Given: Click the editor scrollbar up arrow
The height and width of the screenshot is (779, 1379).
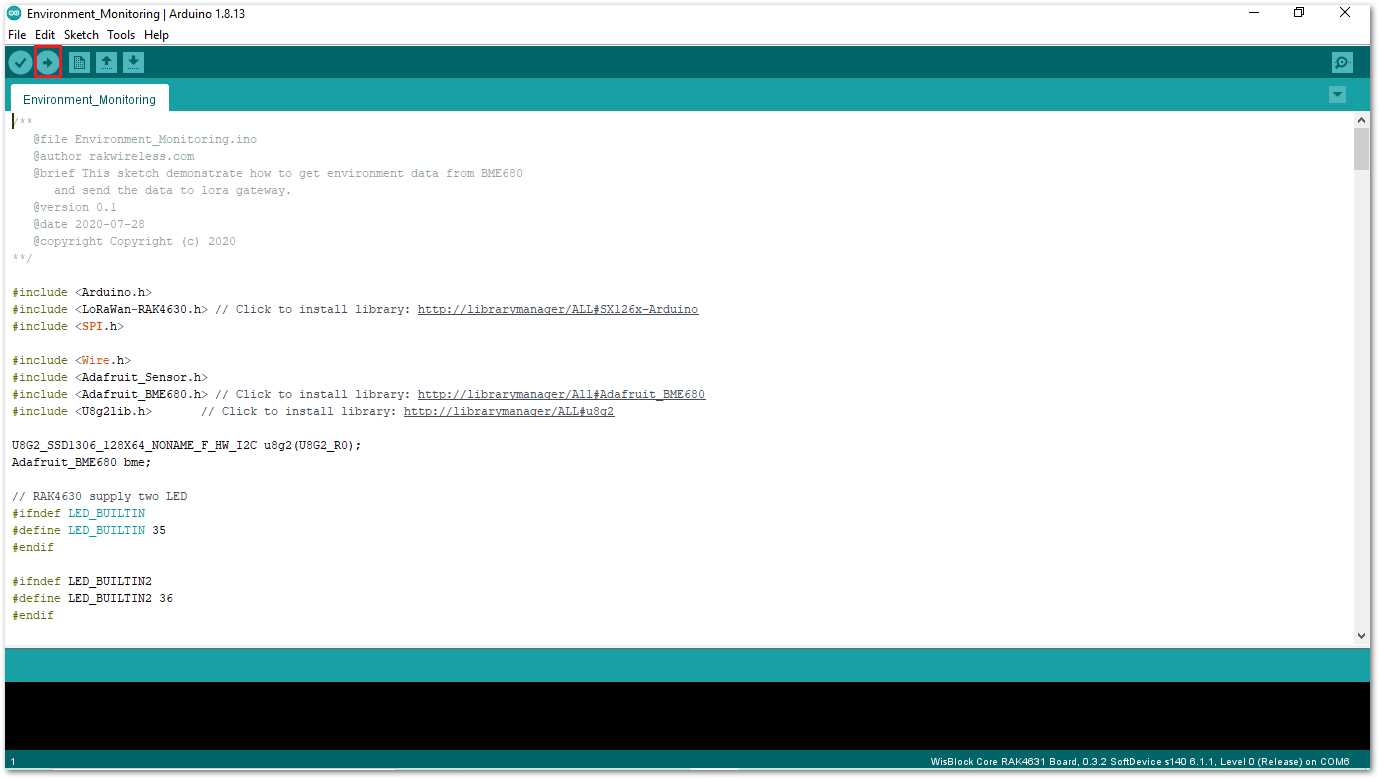Looking at the screenshot, I should (1361, 119).
